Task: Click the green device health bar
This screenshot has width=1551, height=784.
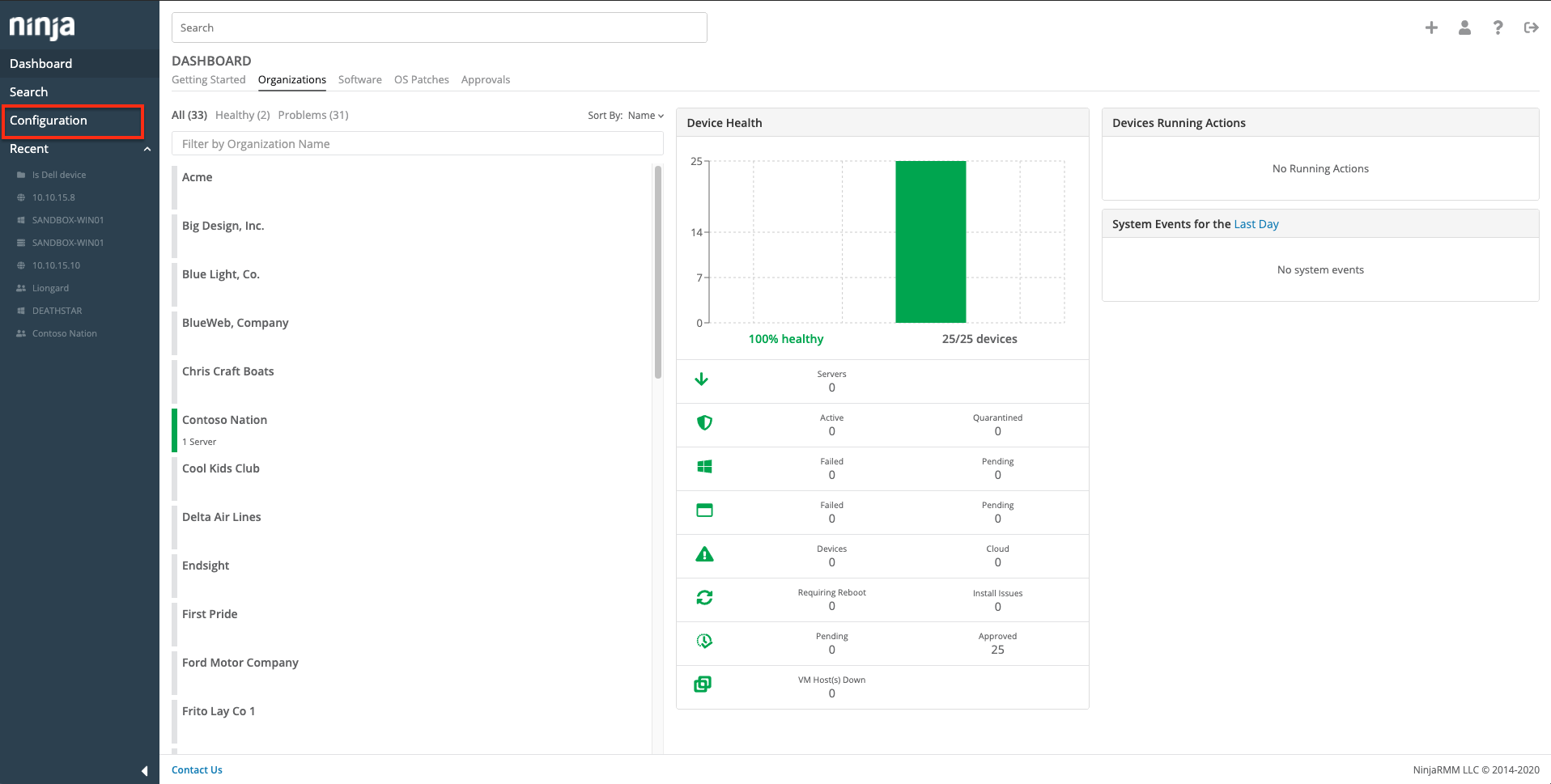Action: point(931,242)
